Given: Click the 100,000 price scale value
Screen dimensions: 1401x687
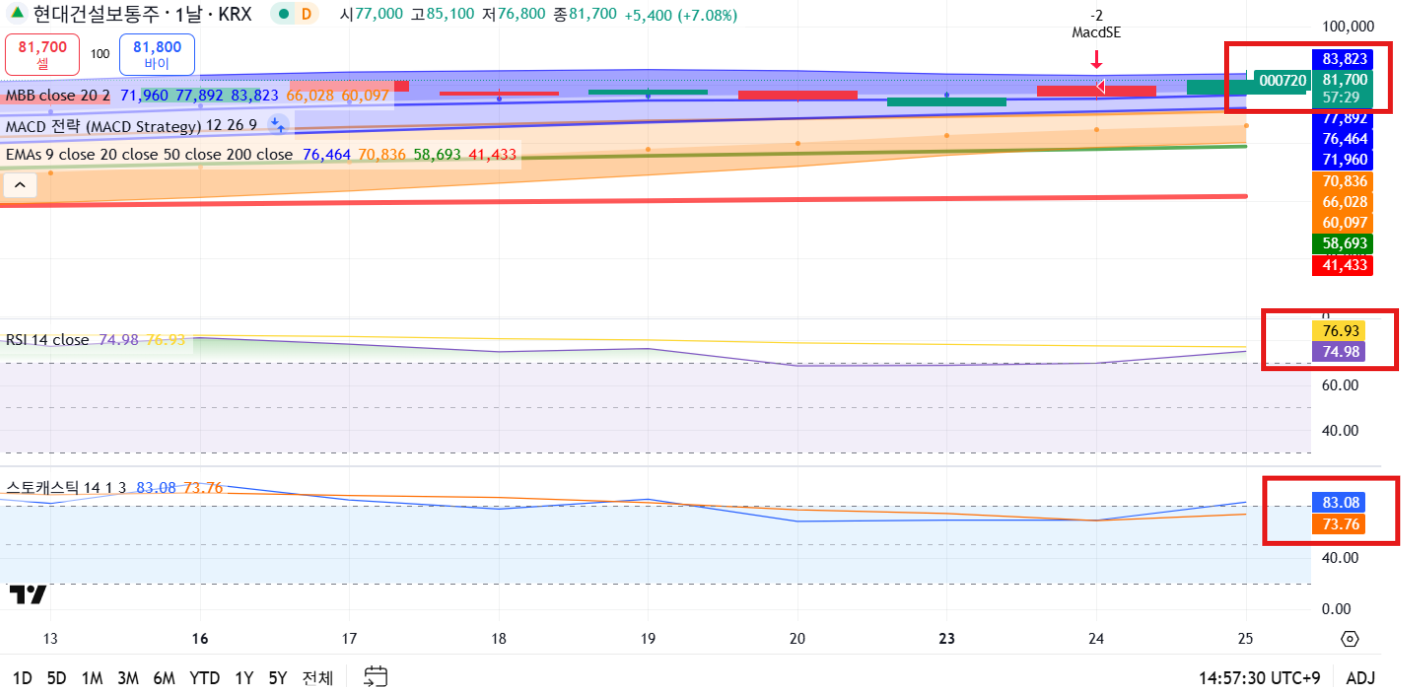Looking at the screenshot, I should 1347,26.
